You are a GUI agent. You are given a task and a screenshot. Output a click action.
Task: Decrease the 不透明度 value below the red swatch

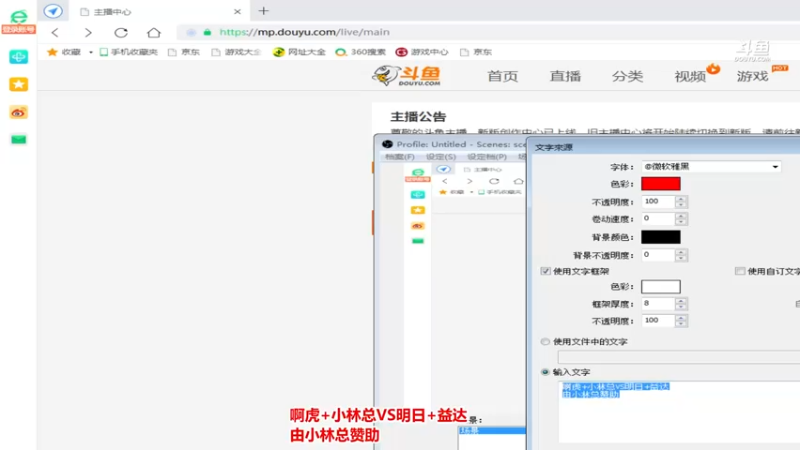point(681,205)
